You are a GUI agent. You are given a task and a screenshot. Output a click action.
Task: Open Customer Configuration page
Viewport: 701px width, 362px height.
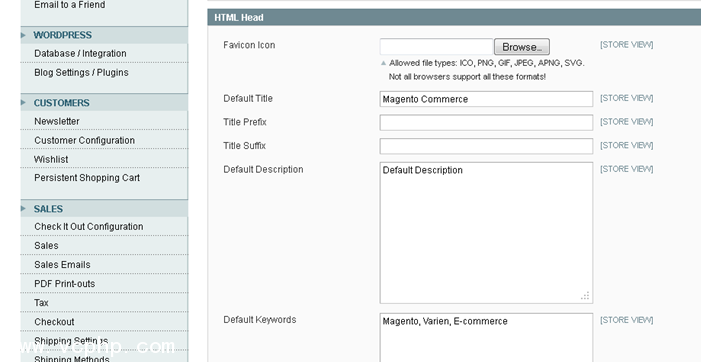point(84,140)
